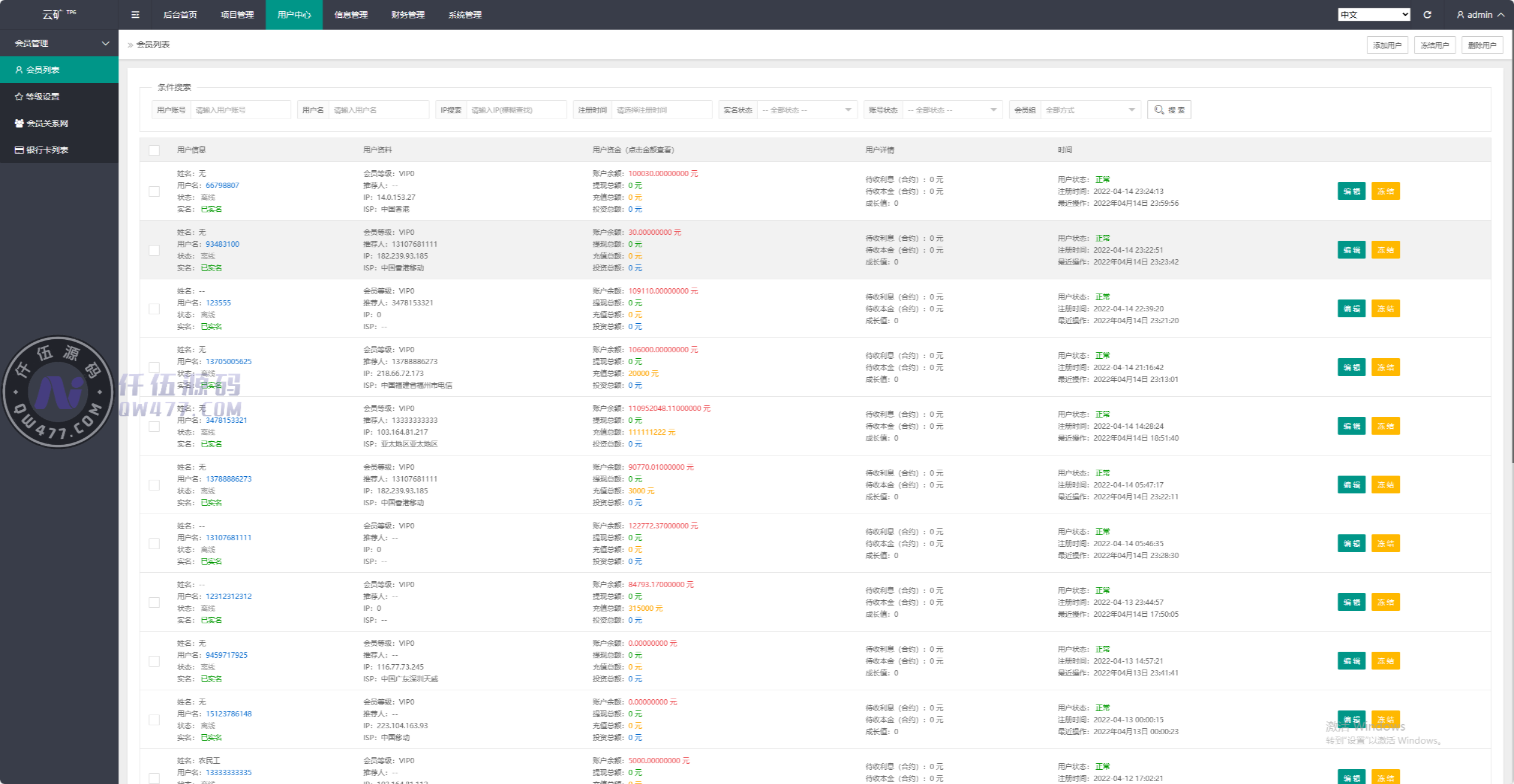The height and width of the screenshot is (784, 1514).
Task: Click 编辑 button for user 93483100
Action: 1351,250
